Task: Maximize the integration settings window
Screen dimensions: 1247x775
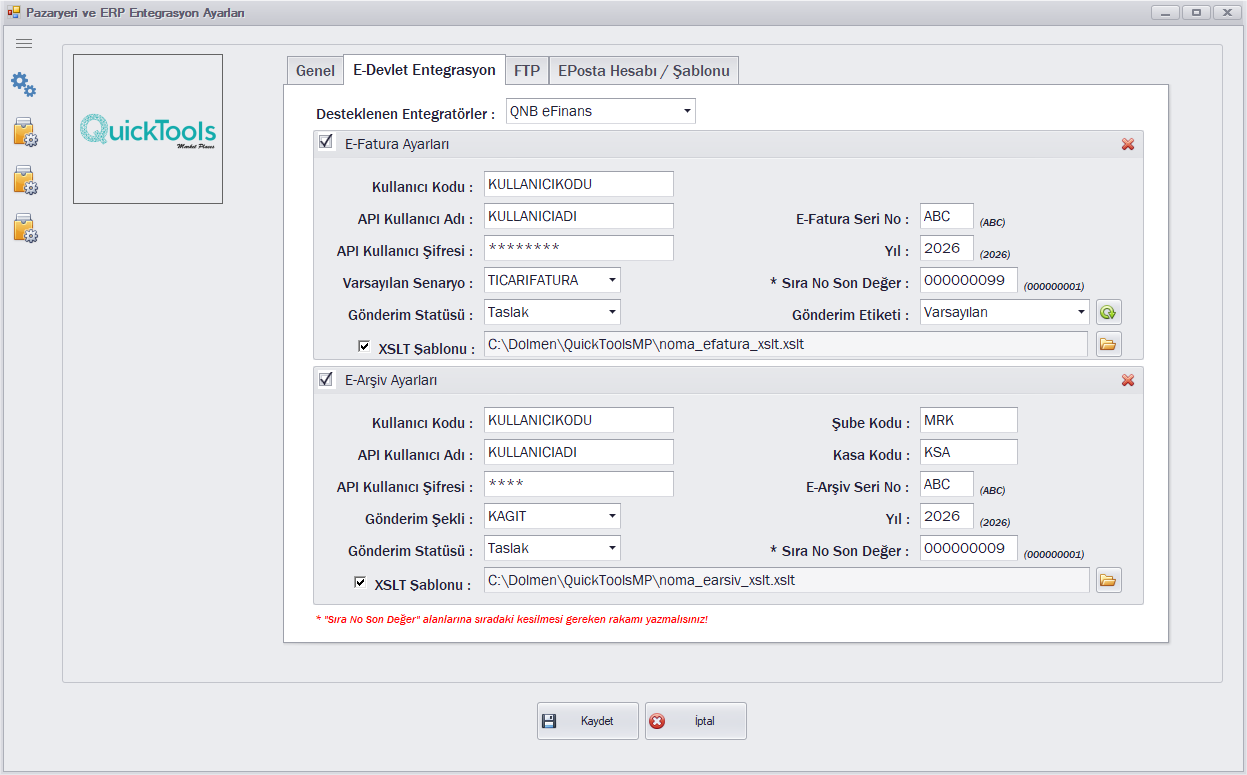Action: click(1195, 13)
